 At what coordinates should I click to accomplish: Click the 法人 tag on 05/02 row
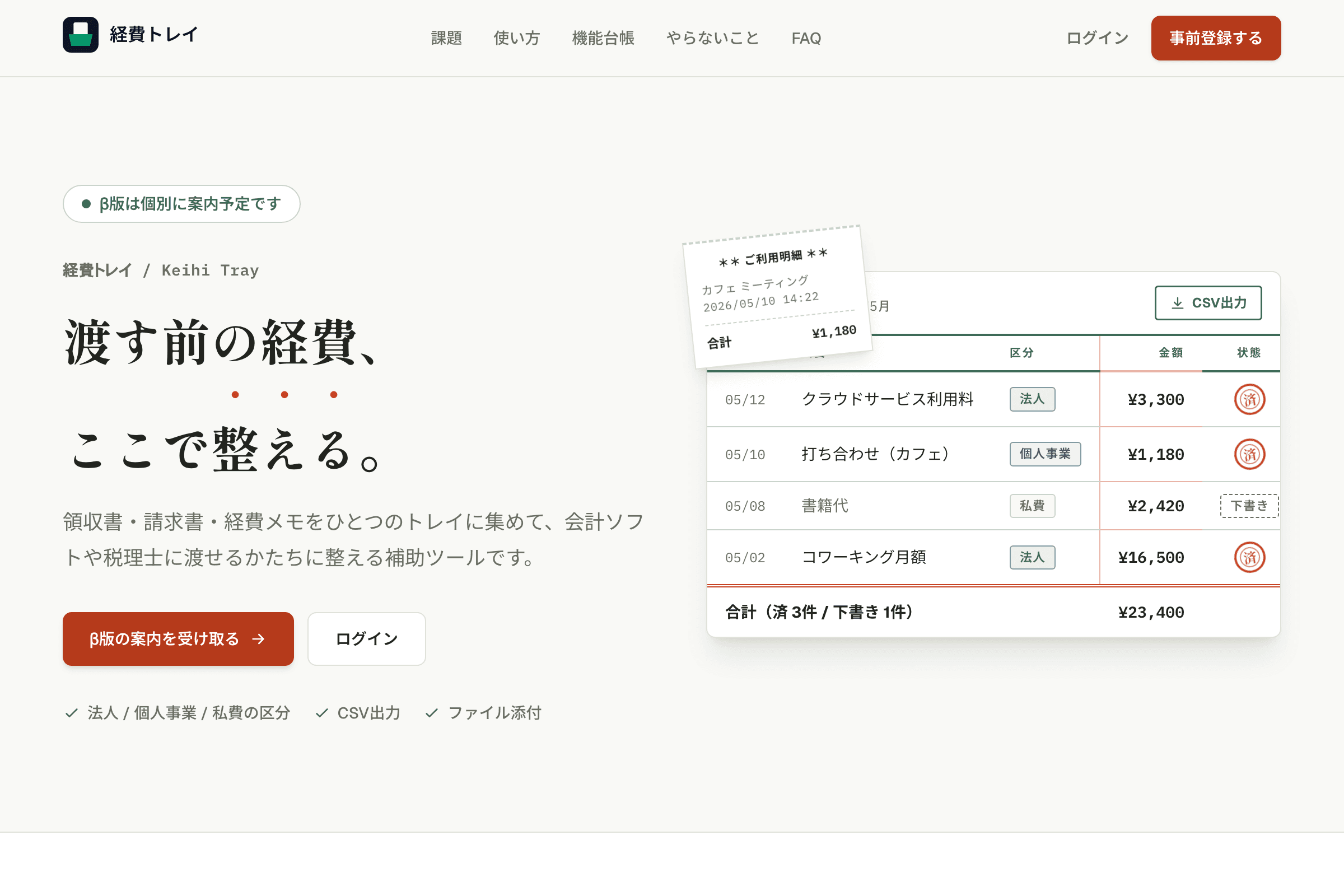[x=1032, y=557]
